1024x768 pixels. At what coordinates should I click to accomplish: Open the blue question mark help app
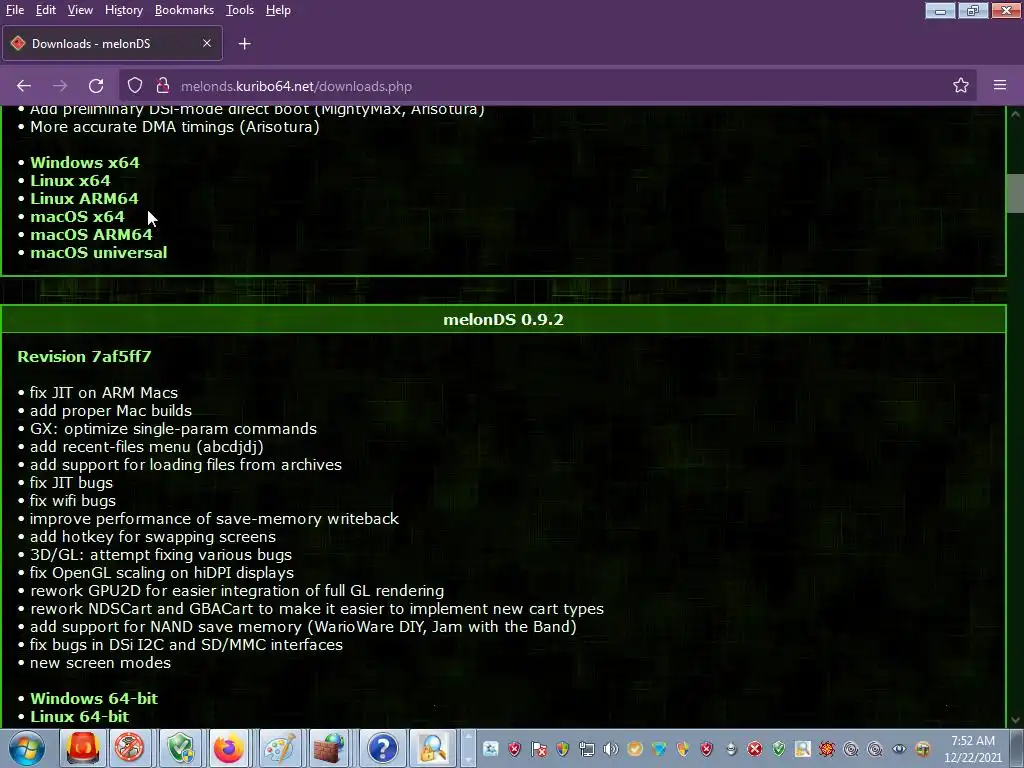(383, 748)
